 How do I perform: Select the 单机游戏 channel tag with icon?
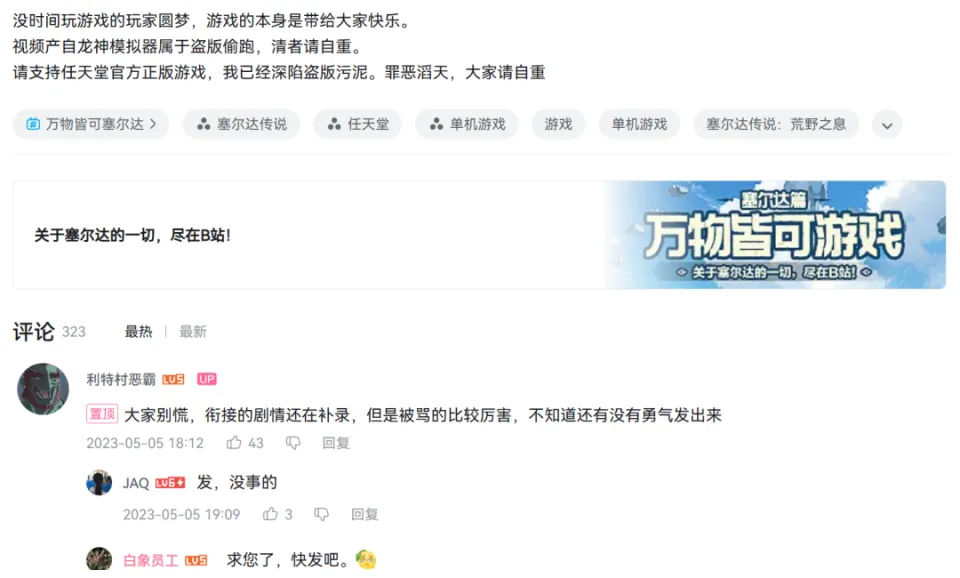tap(467, 124)
